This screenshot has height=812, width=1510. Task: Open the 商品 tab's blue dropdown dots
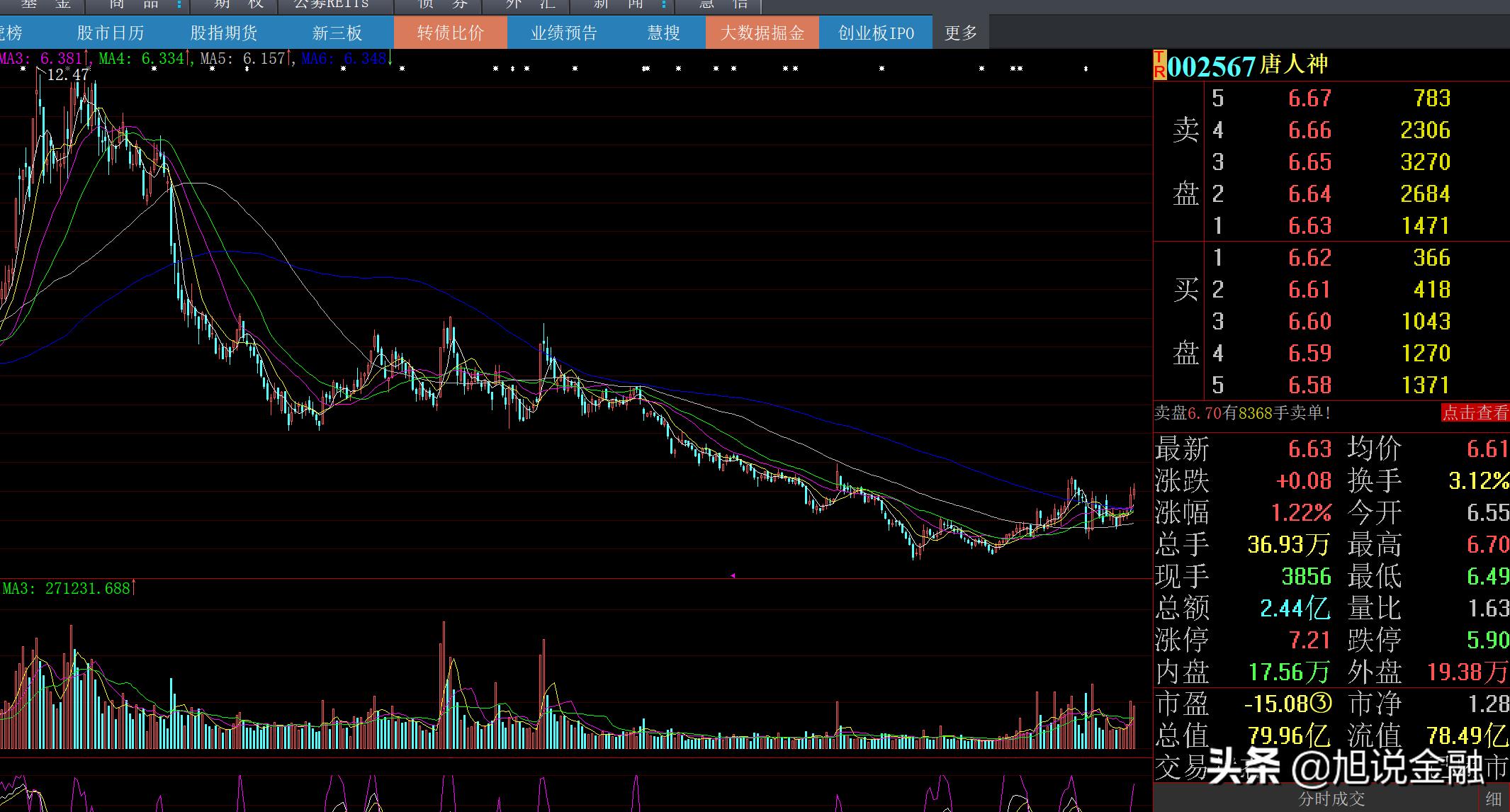click(179, 5)
